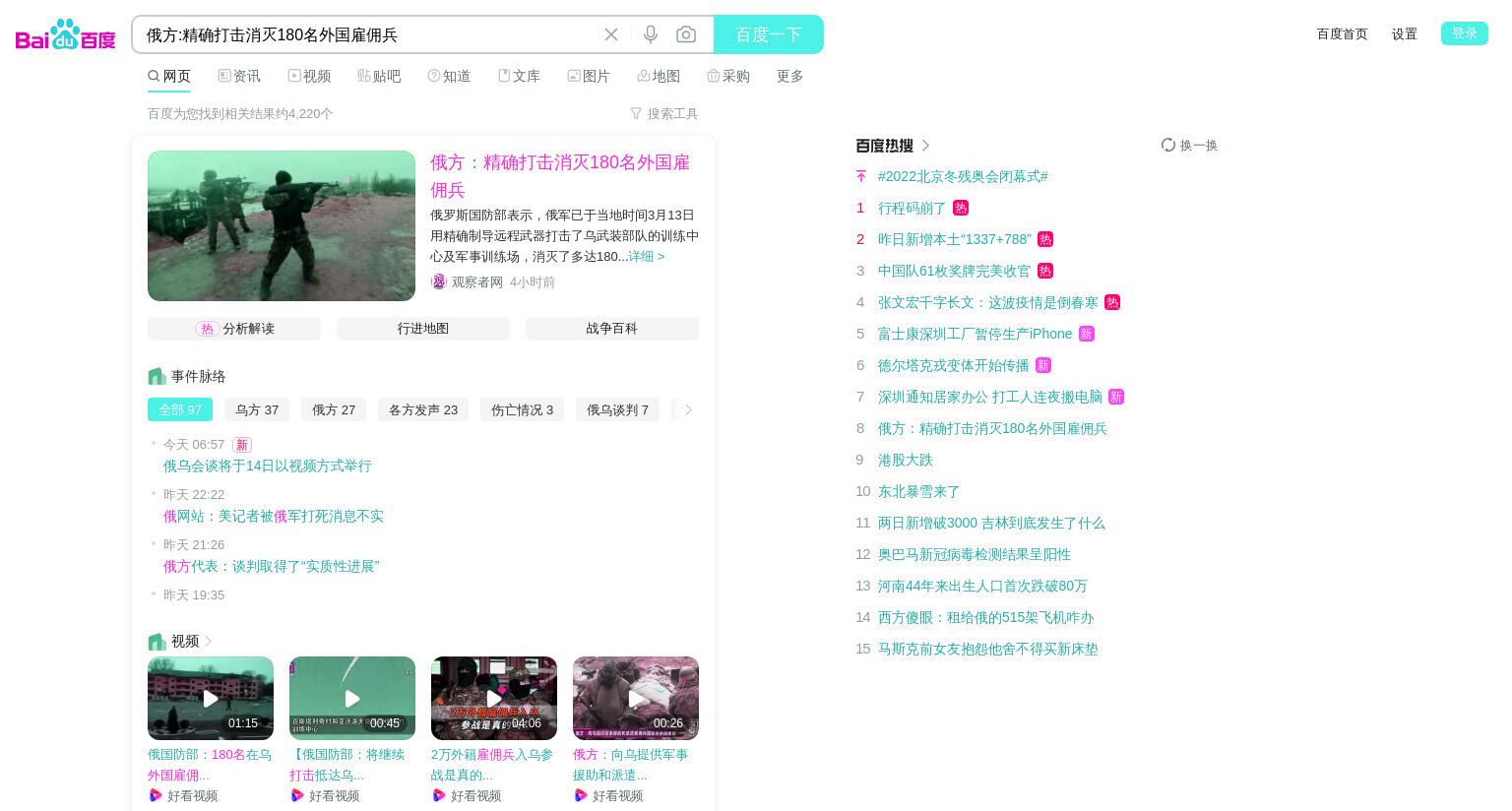
Task: Open hot search 中国队61枚奖牌完美收官
Action: click(954, 271)
